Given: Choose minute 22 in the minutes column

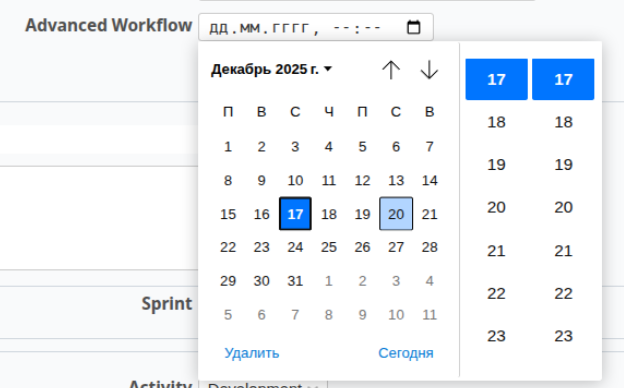Looking at the screenshot, I should pos(563,294).
